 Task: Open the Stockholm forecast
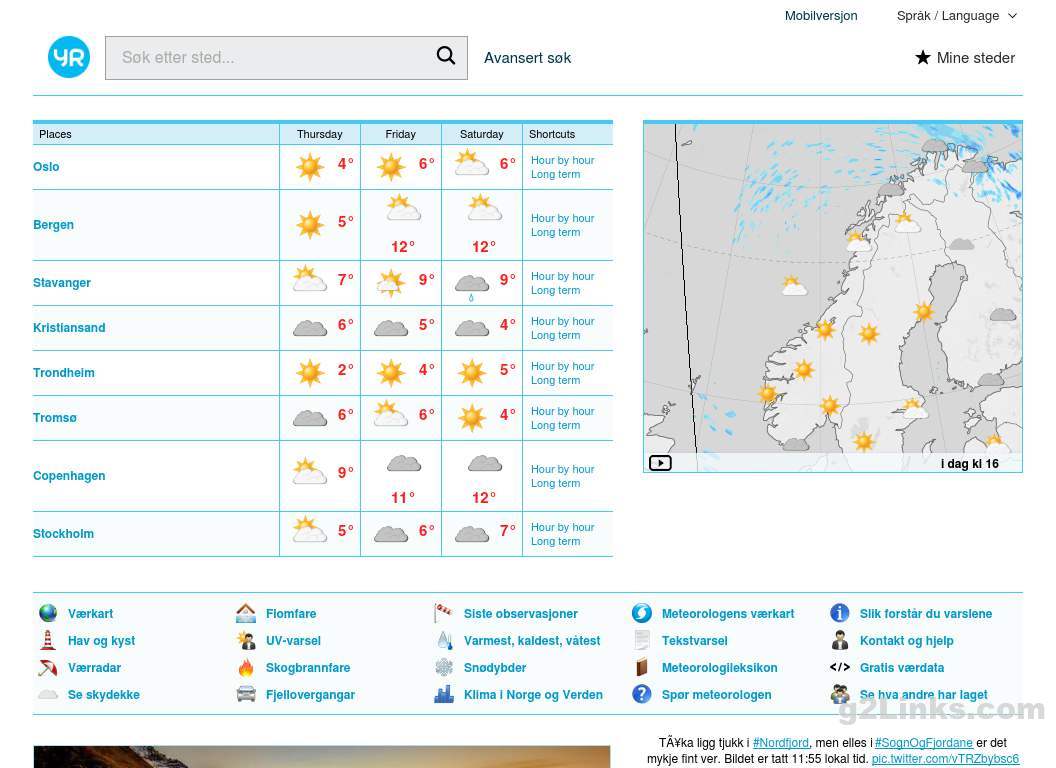[x=63, y=534]
